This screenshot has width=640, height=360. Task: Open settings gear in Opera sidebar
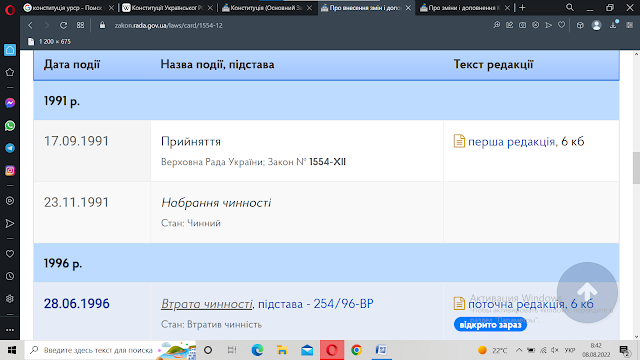tap(10, 299)
